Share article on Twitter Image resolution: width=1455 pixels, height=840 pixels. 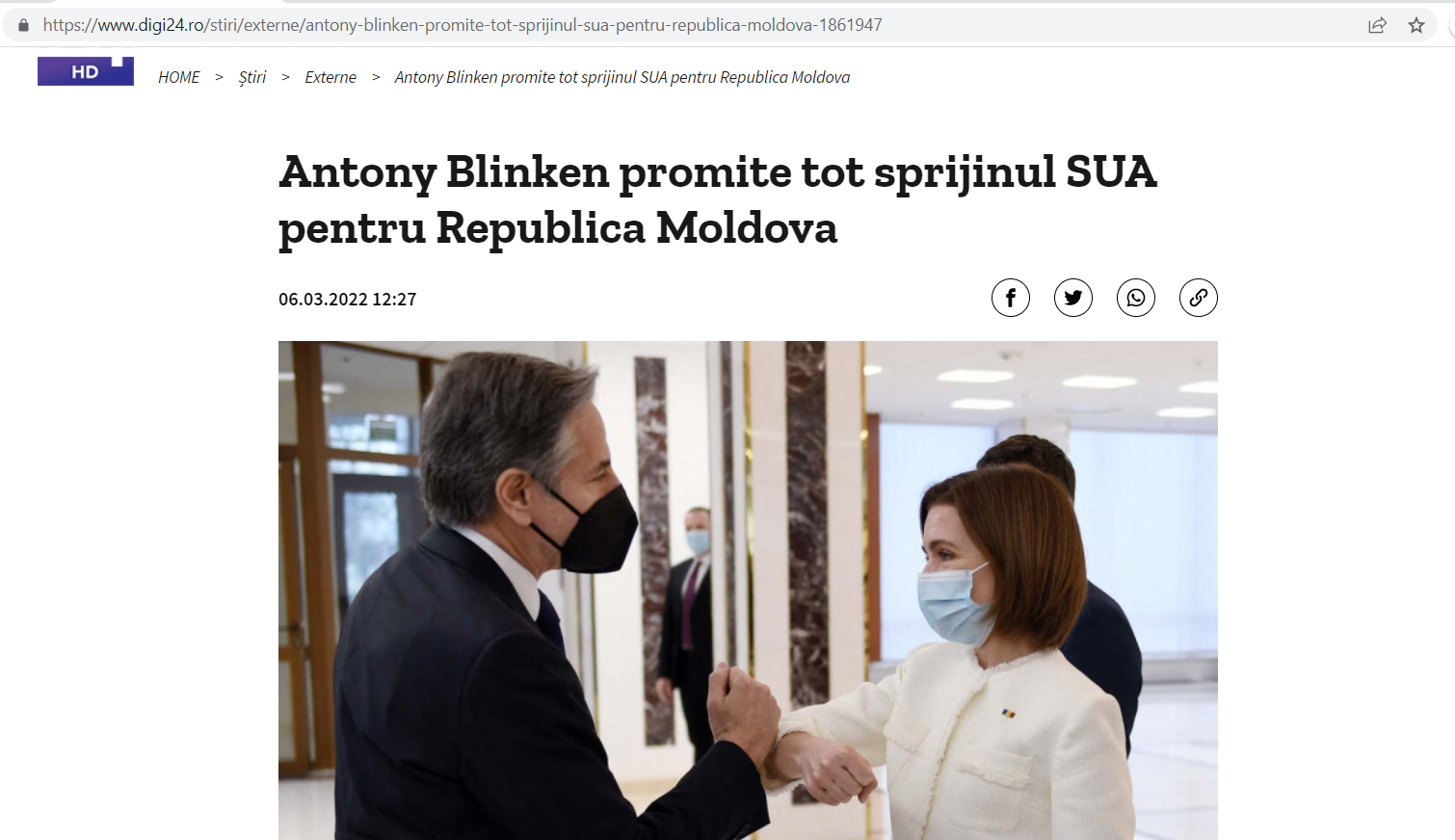click(1073, 298)
